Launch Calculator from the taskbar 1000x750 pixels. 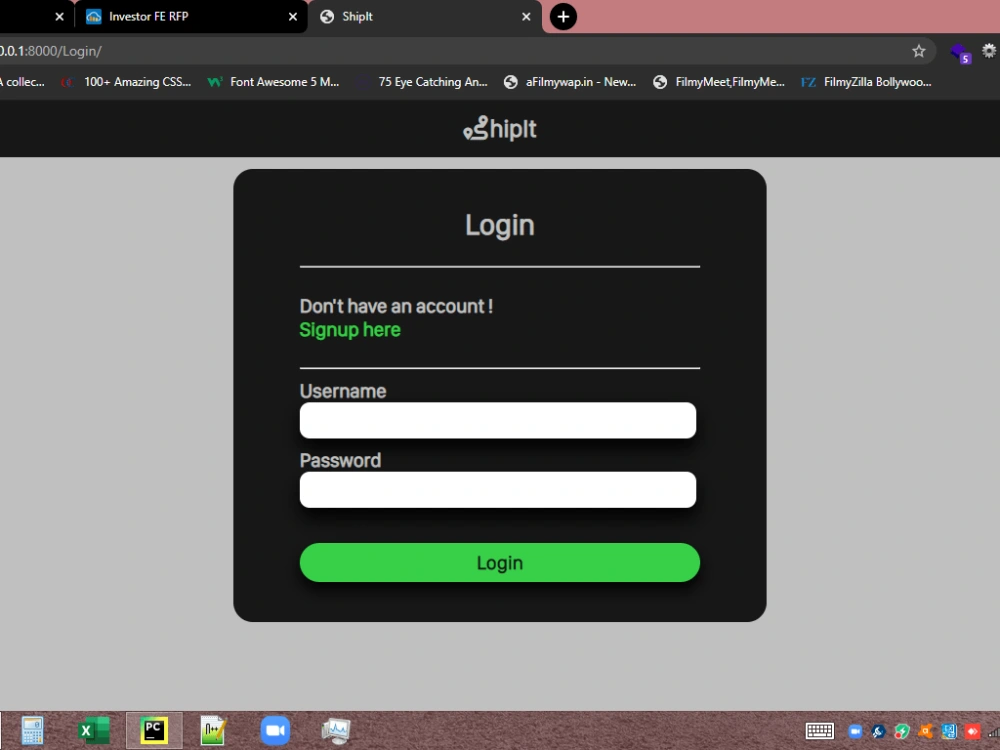(32, 730)
